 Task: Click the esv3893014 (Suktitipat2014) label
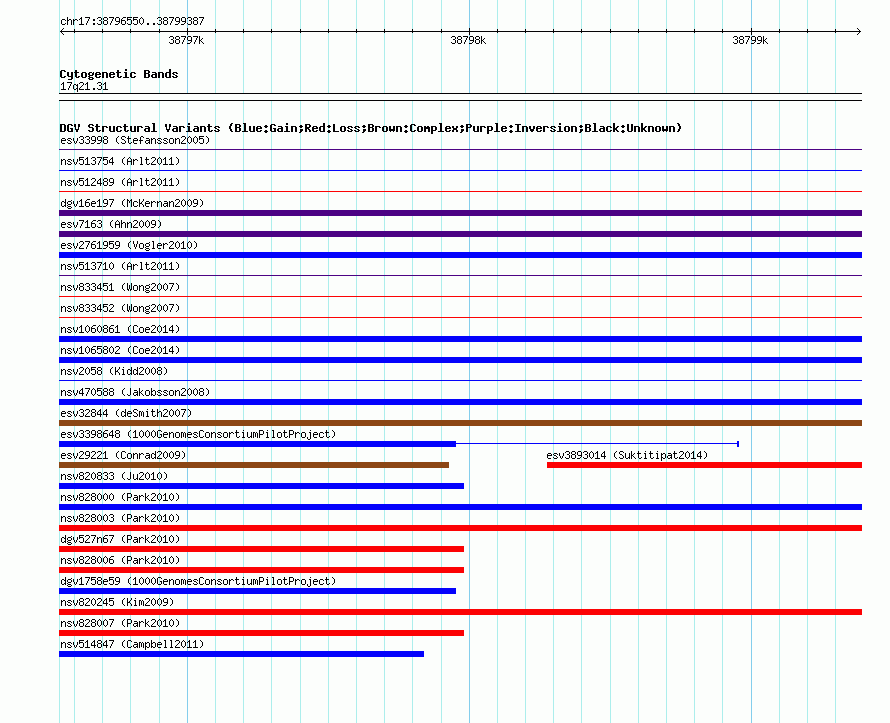point(627,455)
